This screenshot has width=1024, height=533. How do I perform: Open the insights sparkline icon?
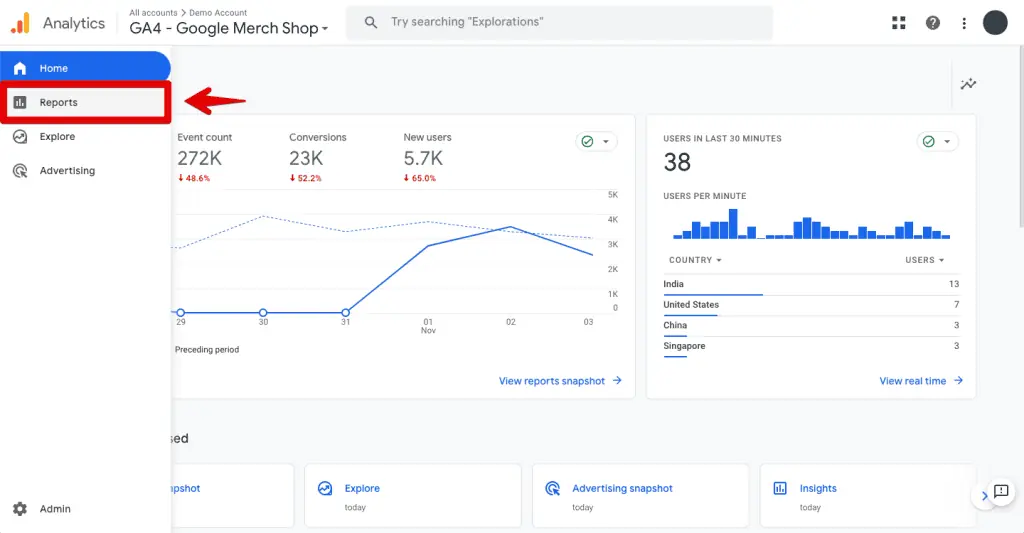(x=968, y=85)
